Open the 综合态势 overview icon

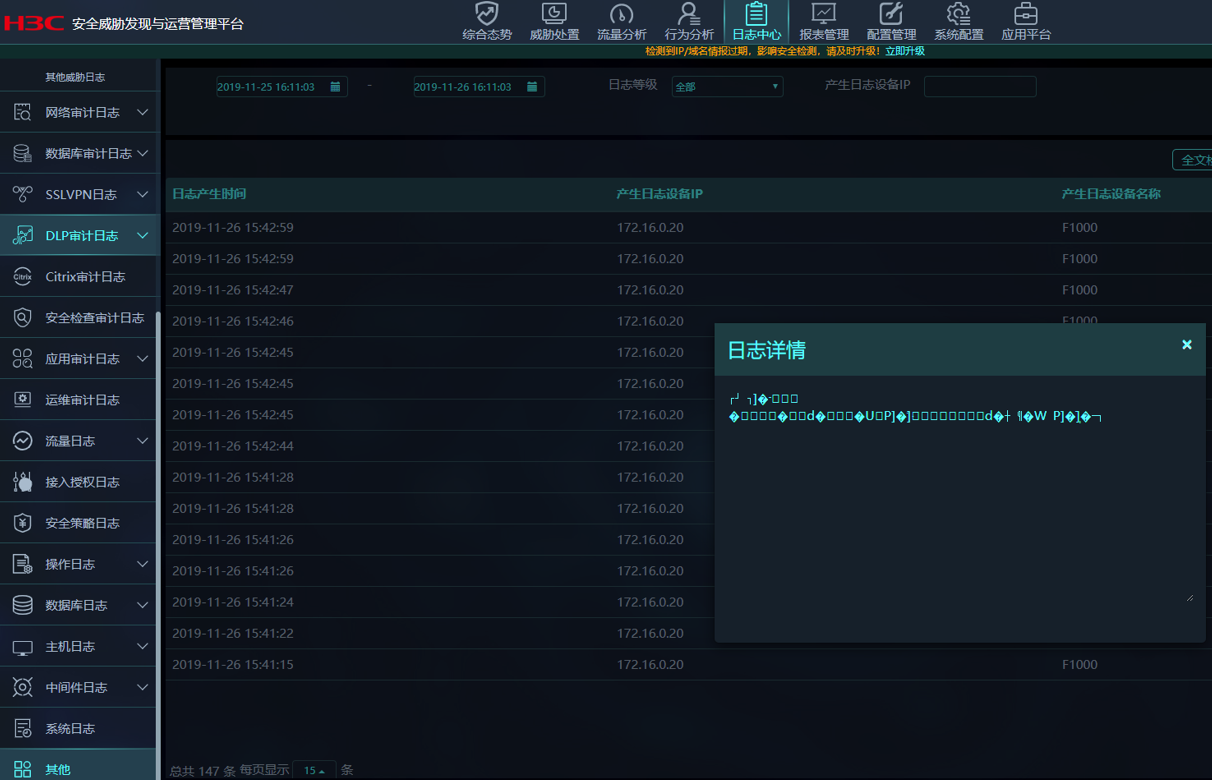[487, 14]
